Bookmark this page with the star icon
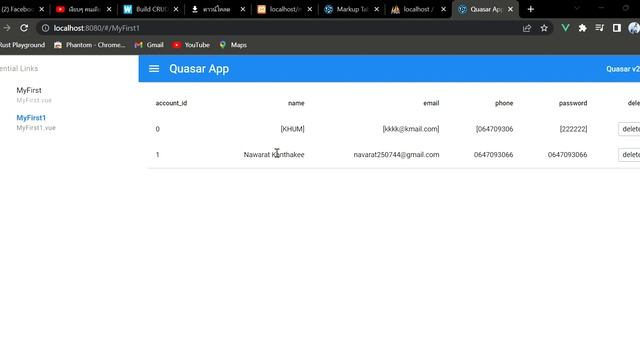This screenshot has height=360, width=640. click(544, 28)
